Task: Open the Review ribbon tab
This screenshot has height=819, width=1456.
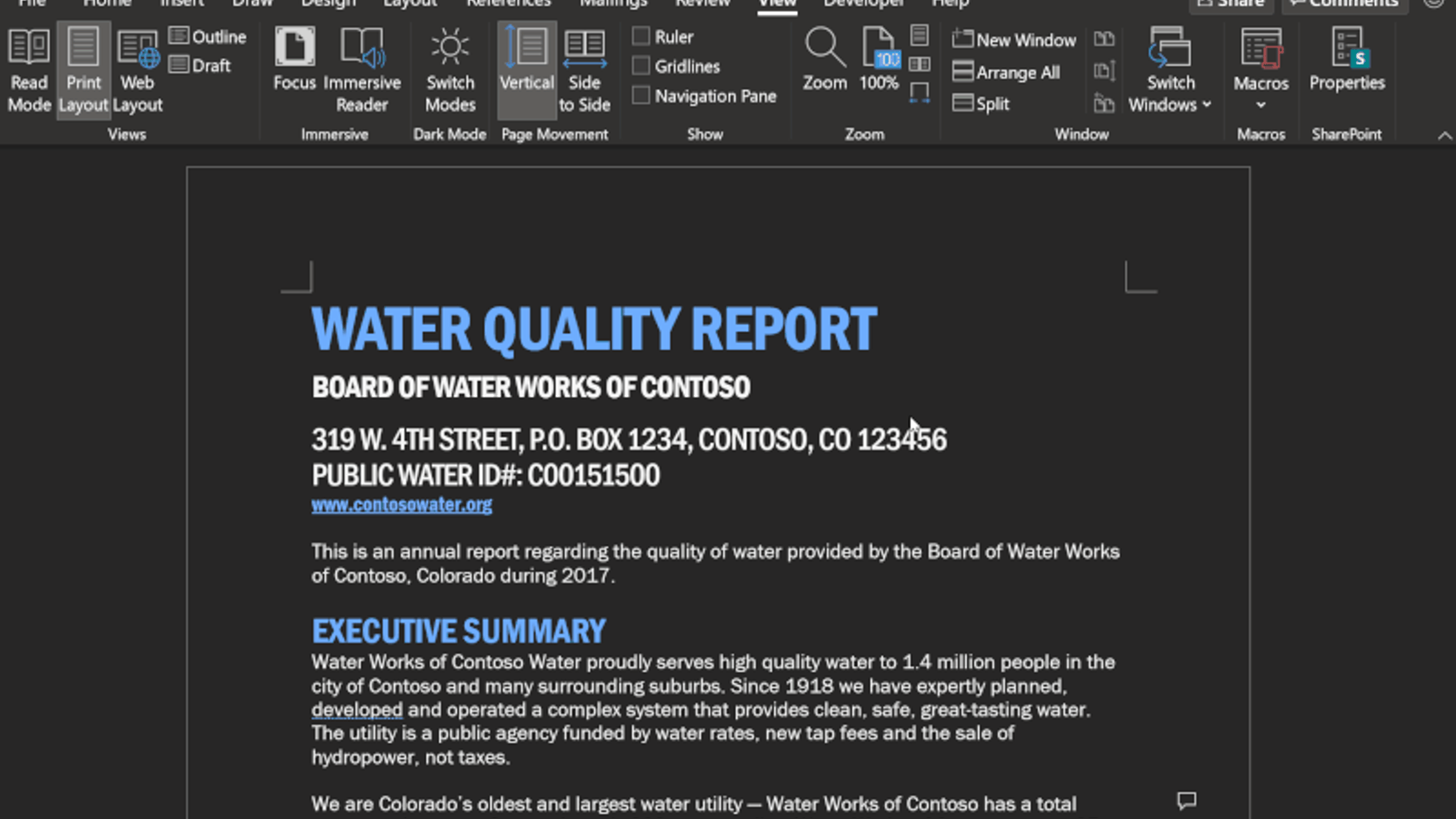Action: pos(702,4)
